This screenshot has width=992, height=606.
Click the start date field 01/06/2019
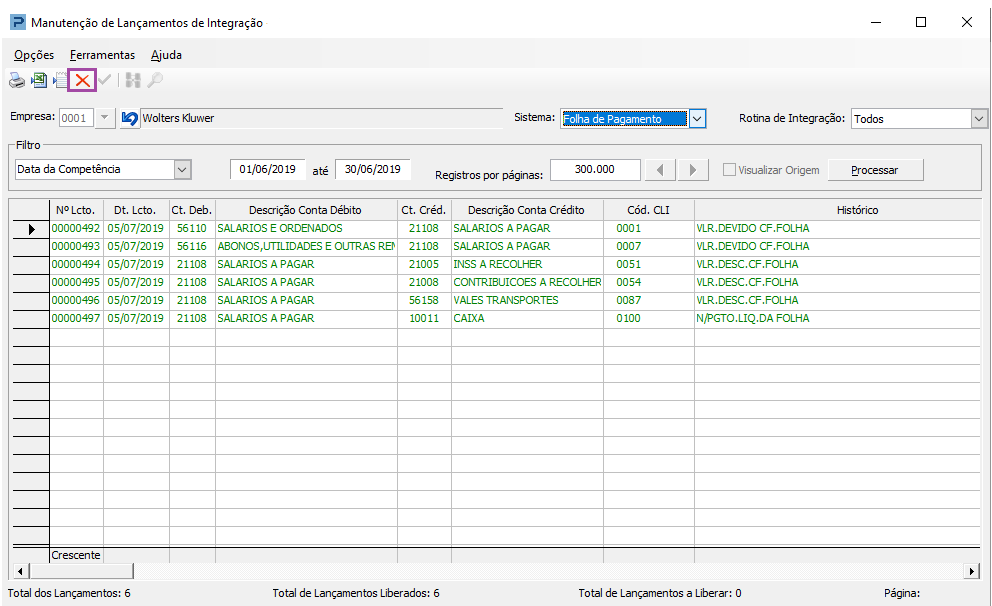coord(268,169)
